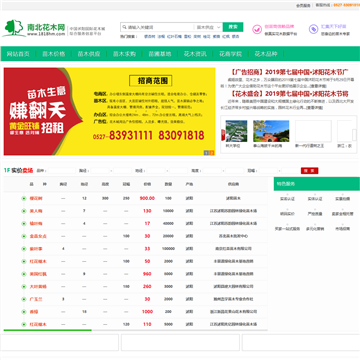Click the 960 price value

[x=147, y=274]
